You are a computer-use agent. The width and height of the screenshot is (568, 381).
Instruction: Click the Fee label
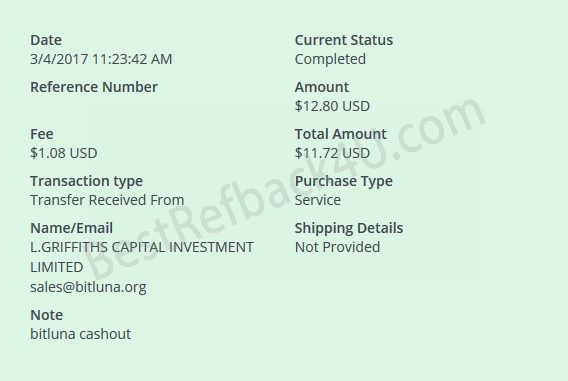(42, 134)
